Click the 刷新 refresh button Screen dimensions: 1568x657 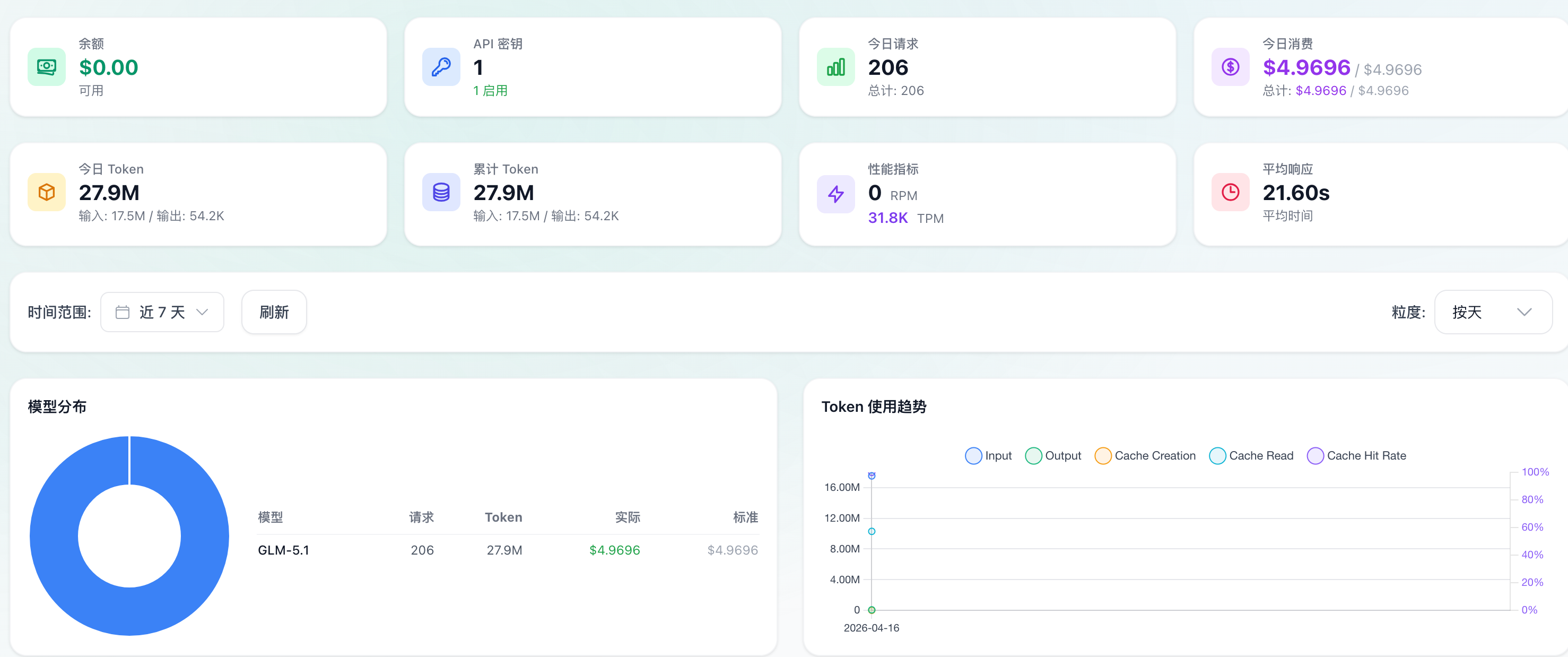(x=274, y=313)
